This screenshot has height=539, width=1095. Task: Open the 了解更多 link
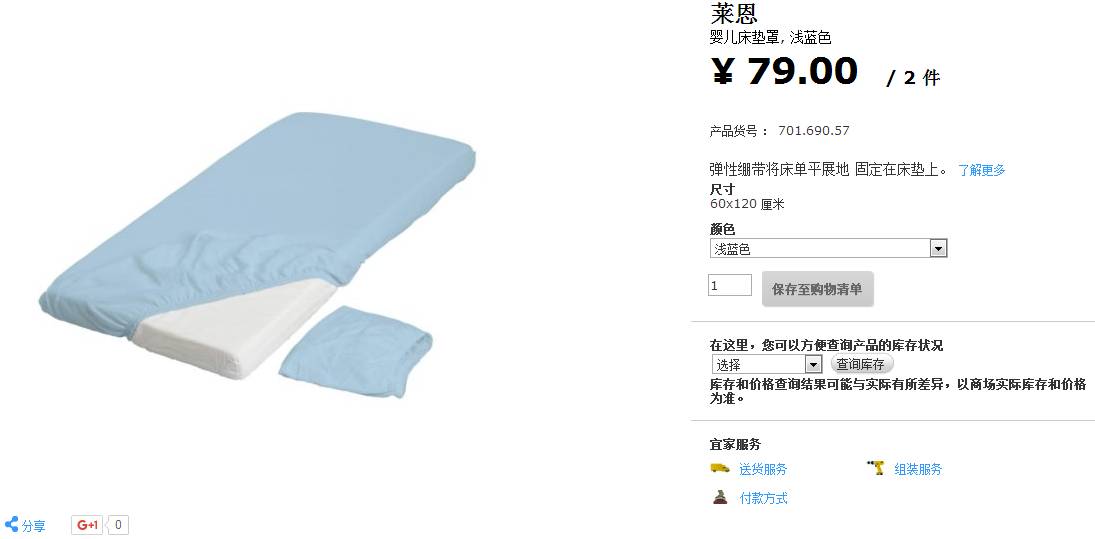coord(981,170)
